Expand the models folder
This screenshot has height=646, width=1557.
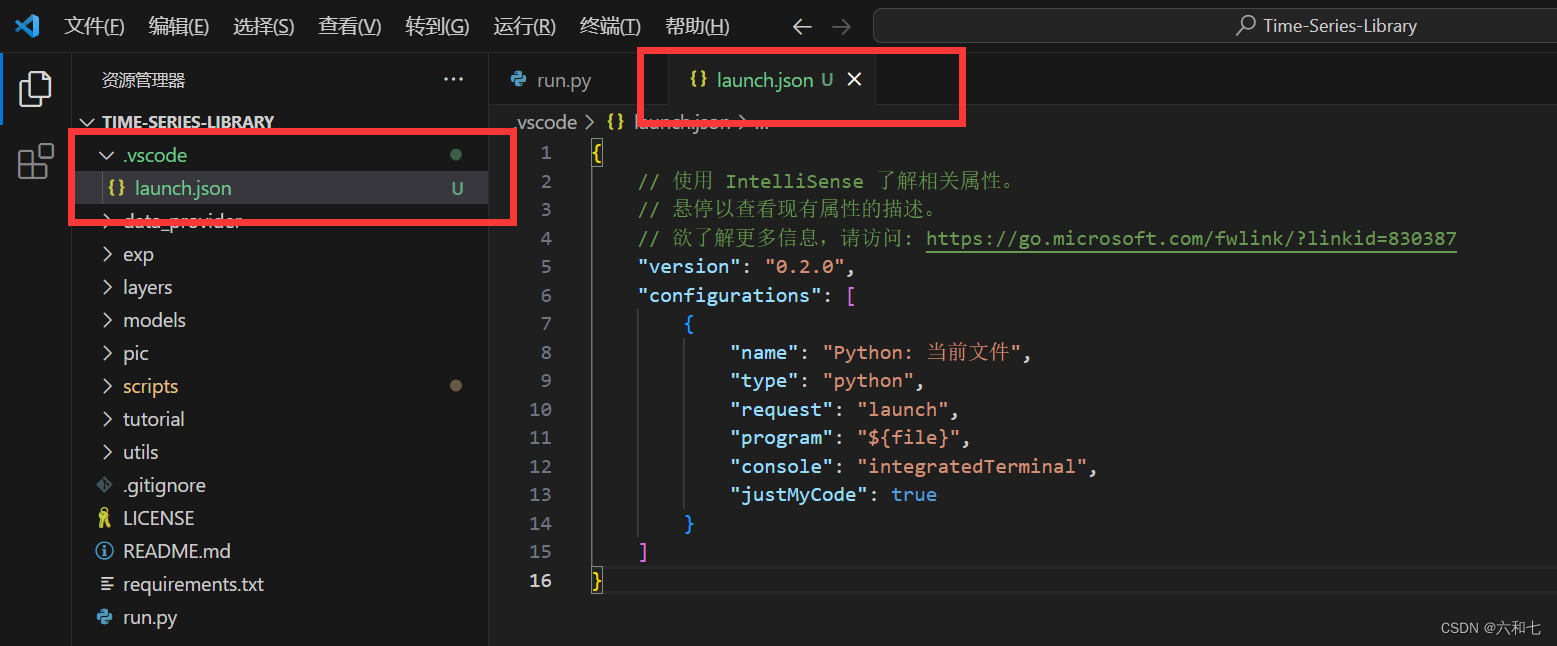point(106,320)
